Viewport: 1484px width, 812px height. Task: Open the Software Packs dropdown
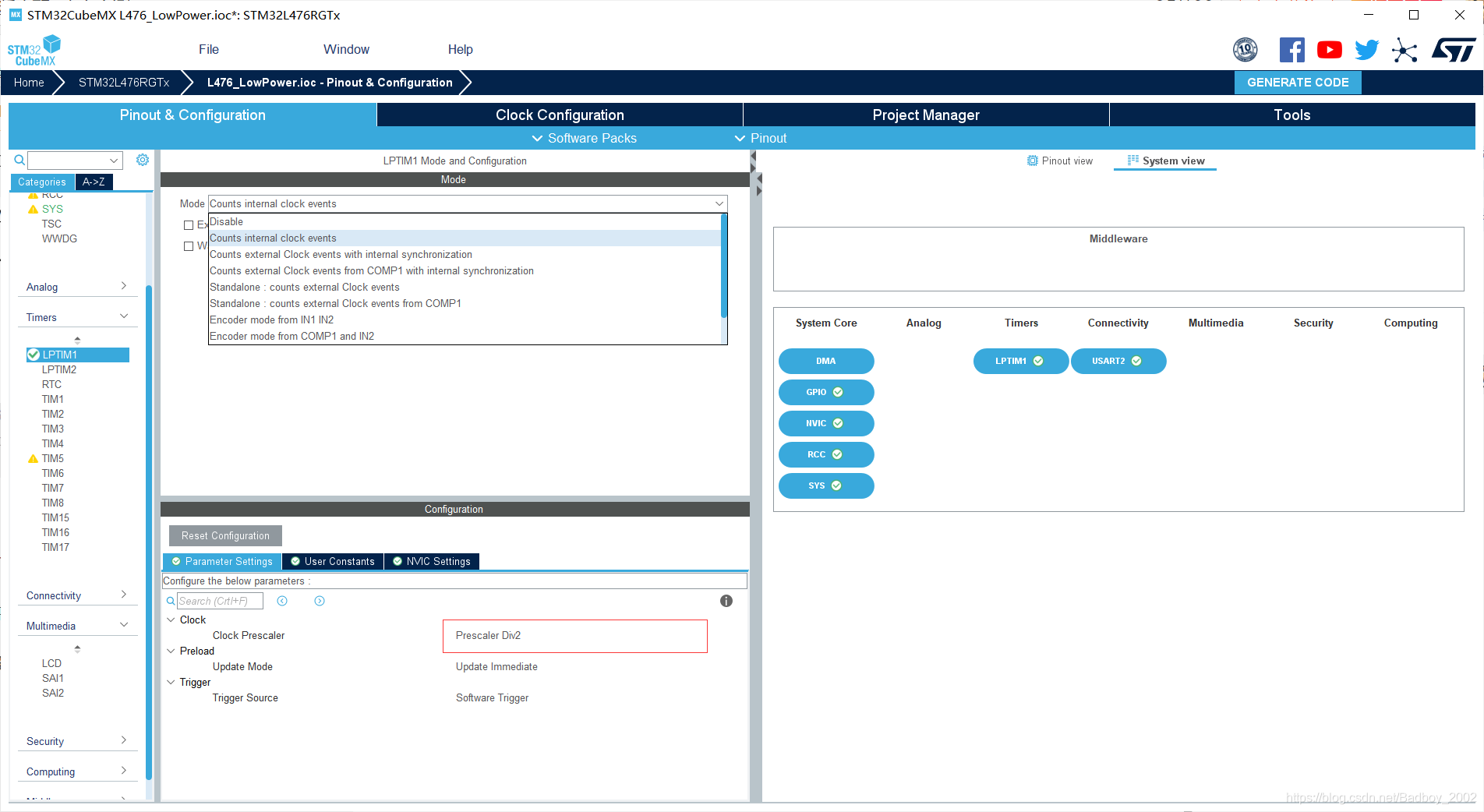[584, 138]
